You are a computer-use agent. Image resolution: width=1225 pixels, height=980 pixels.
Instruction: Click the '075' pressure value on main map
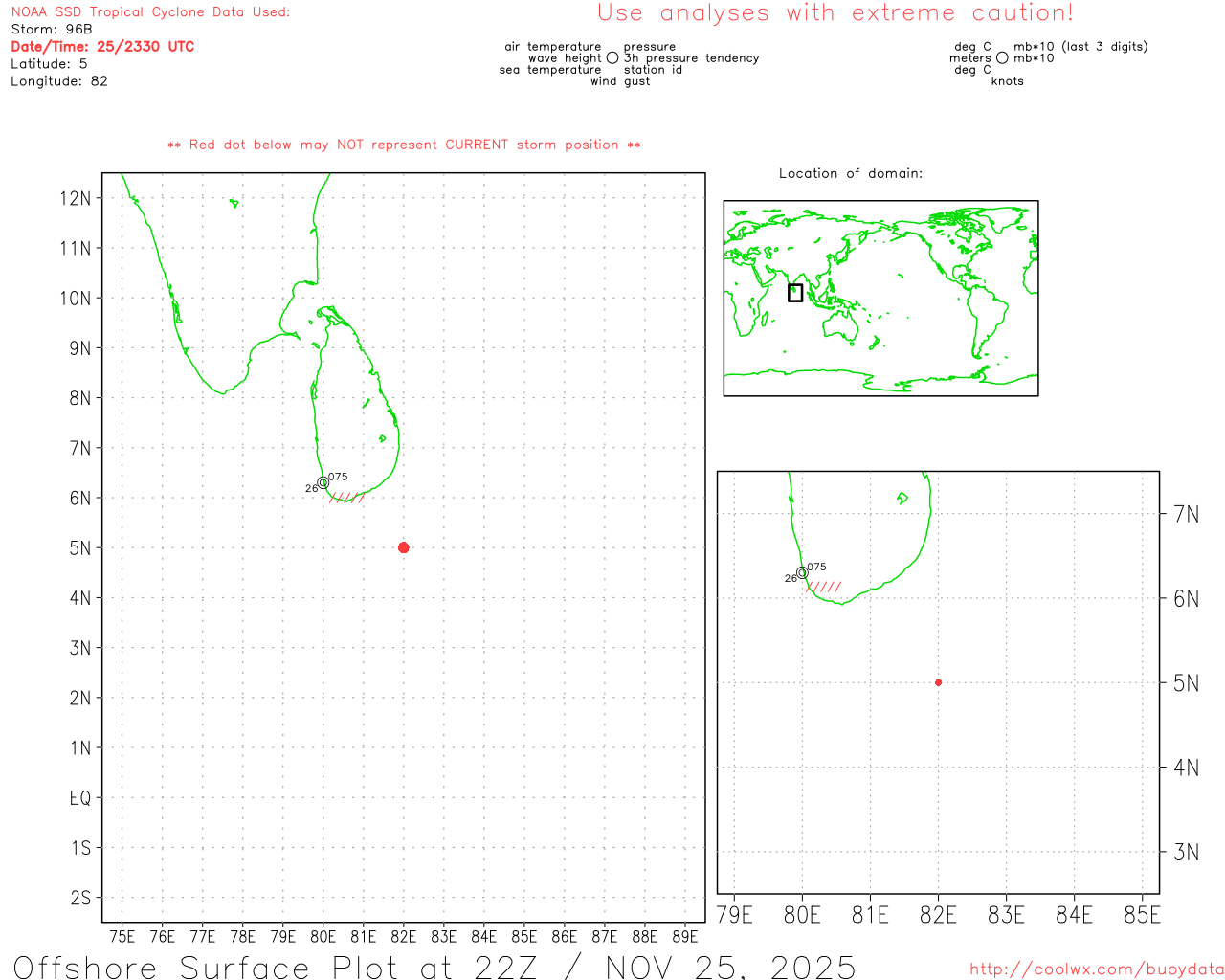pyautogui.click(x=338, y=477)
